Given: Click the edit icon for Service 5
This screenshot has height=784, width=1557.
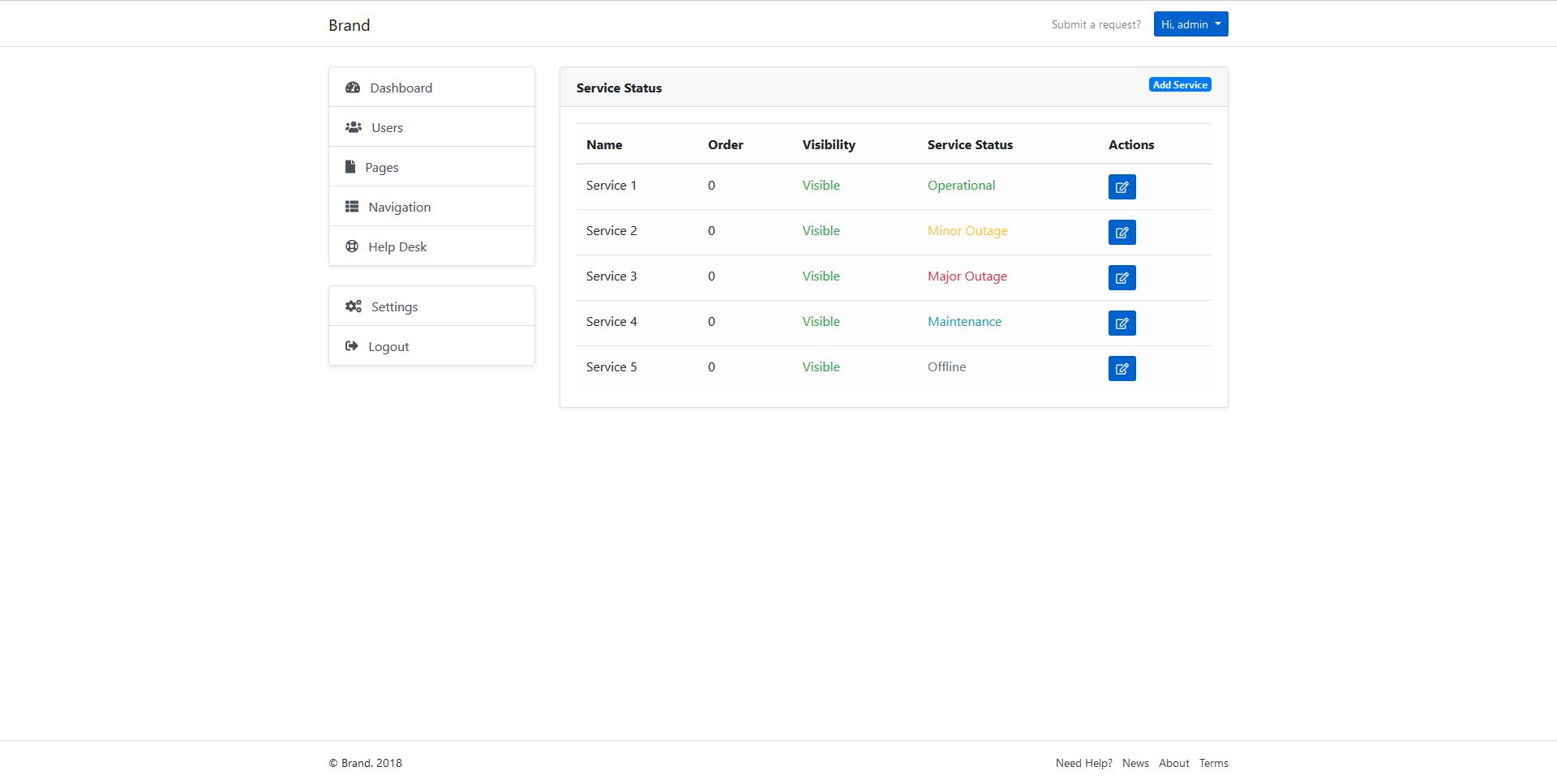Looking at the screenshot, I should pos(1122,369).
